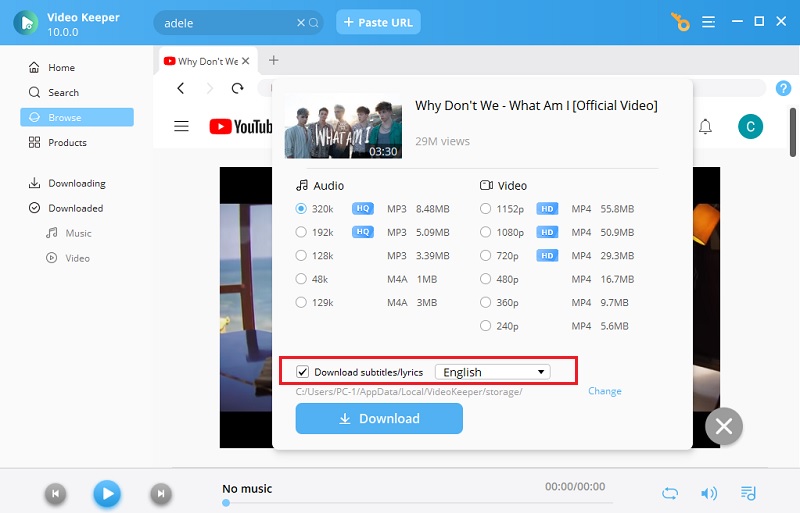Image resolution: width=800 pixels, height=513 pixels.
Task: Click the music progress slider
Action: pos(417,503)
